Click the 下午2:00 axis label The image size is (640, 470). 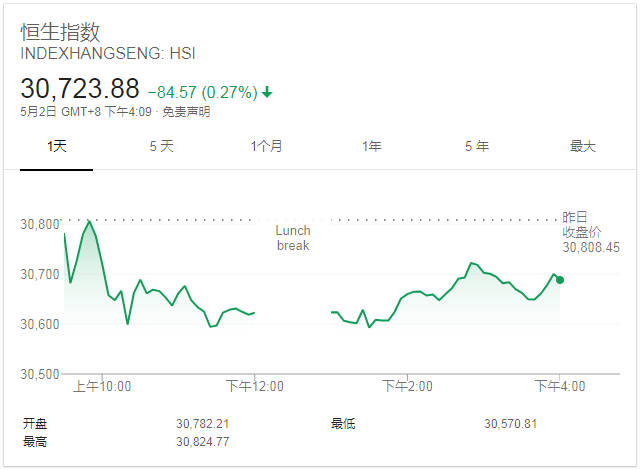[407, 386]
